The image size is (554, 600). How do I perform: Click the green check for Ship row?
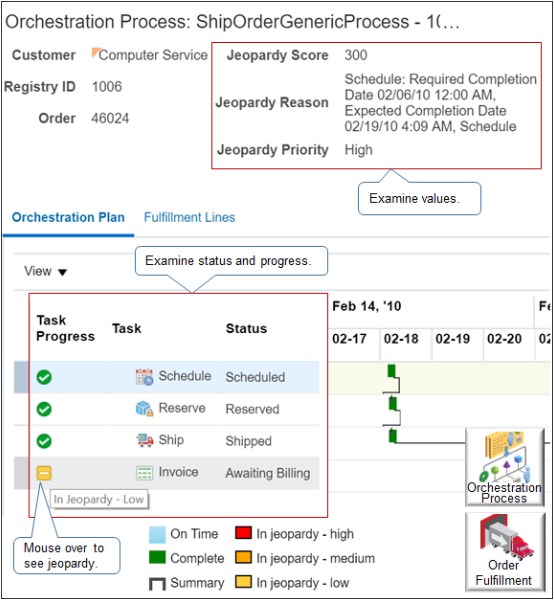44,441
